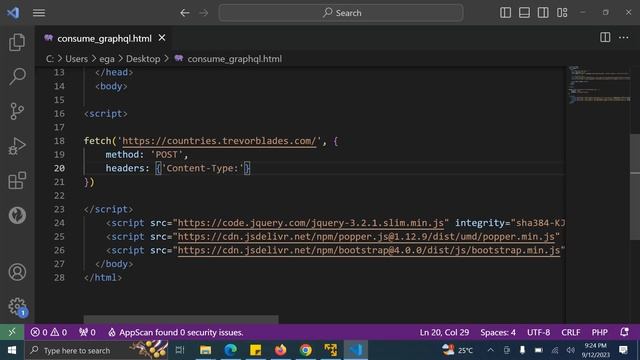640x360 pixels.
Task: Click Ln 20, Col 29 status entry
Action: point(444,332)
